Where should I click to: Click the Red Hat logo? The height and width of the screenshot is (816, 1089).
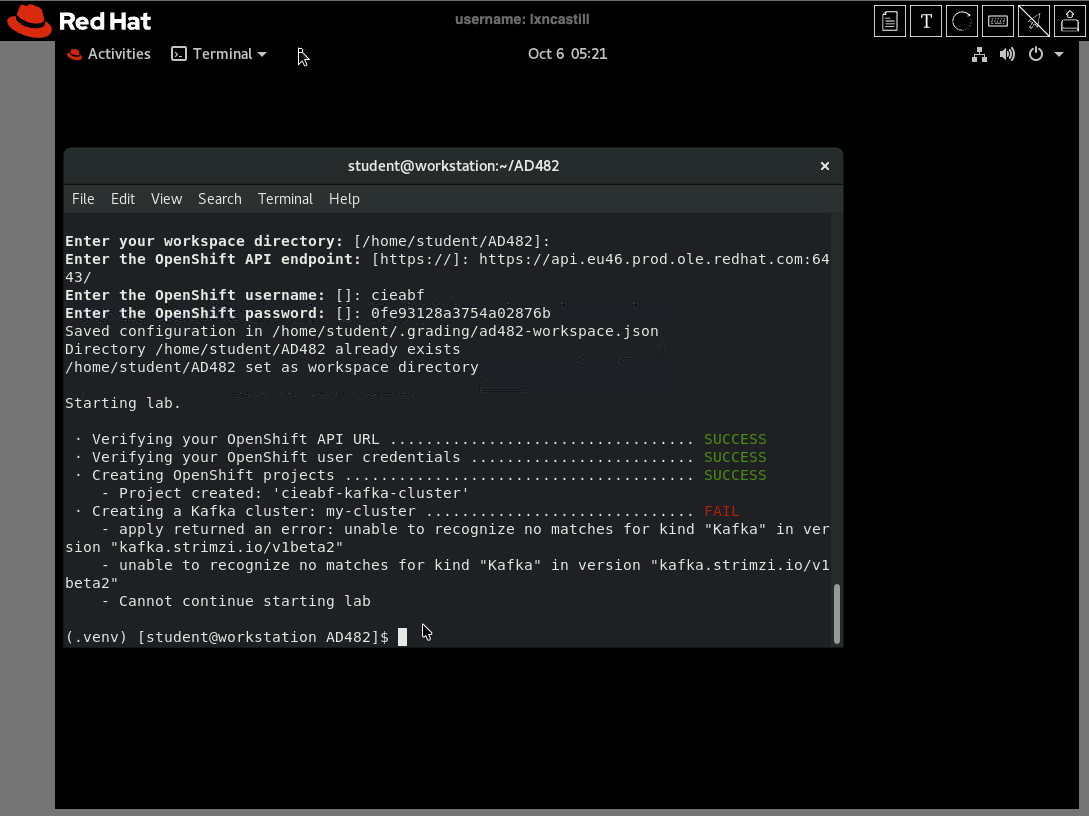coord(79,21)
